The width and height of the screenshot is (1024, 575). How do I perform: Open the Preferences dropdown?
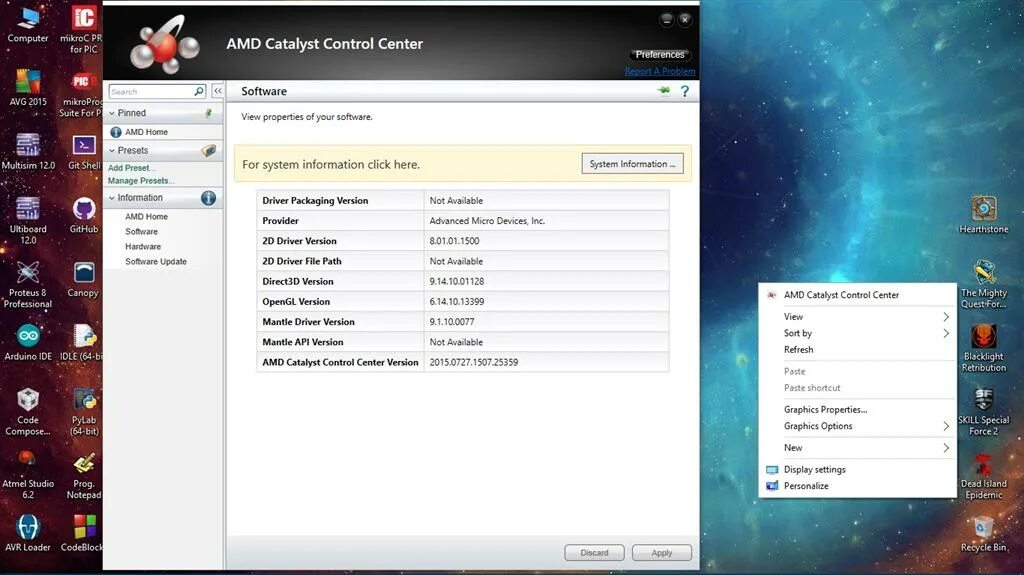[x=660, y=54]
